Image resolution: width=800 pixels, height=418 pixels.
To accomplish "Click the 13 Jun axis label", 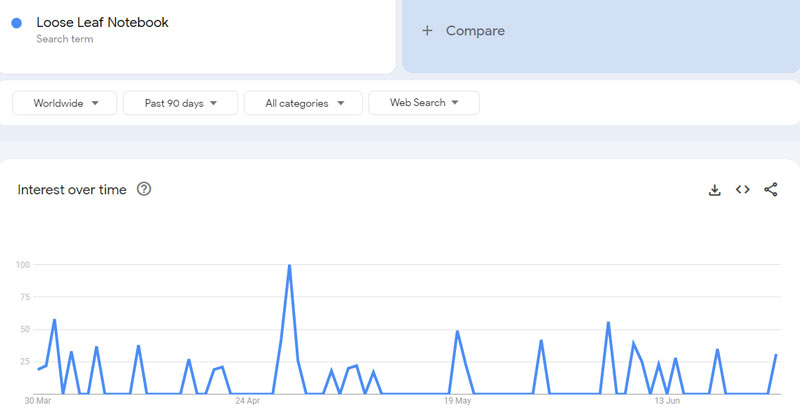I will pyautogui.click(x=667, y=401).
